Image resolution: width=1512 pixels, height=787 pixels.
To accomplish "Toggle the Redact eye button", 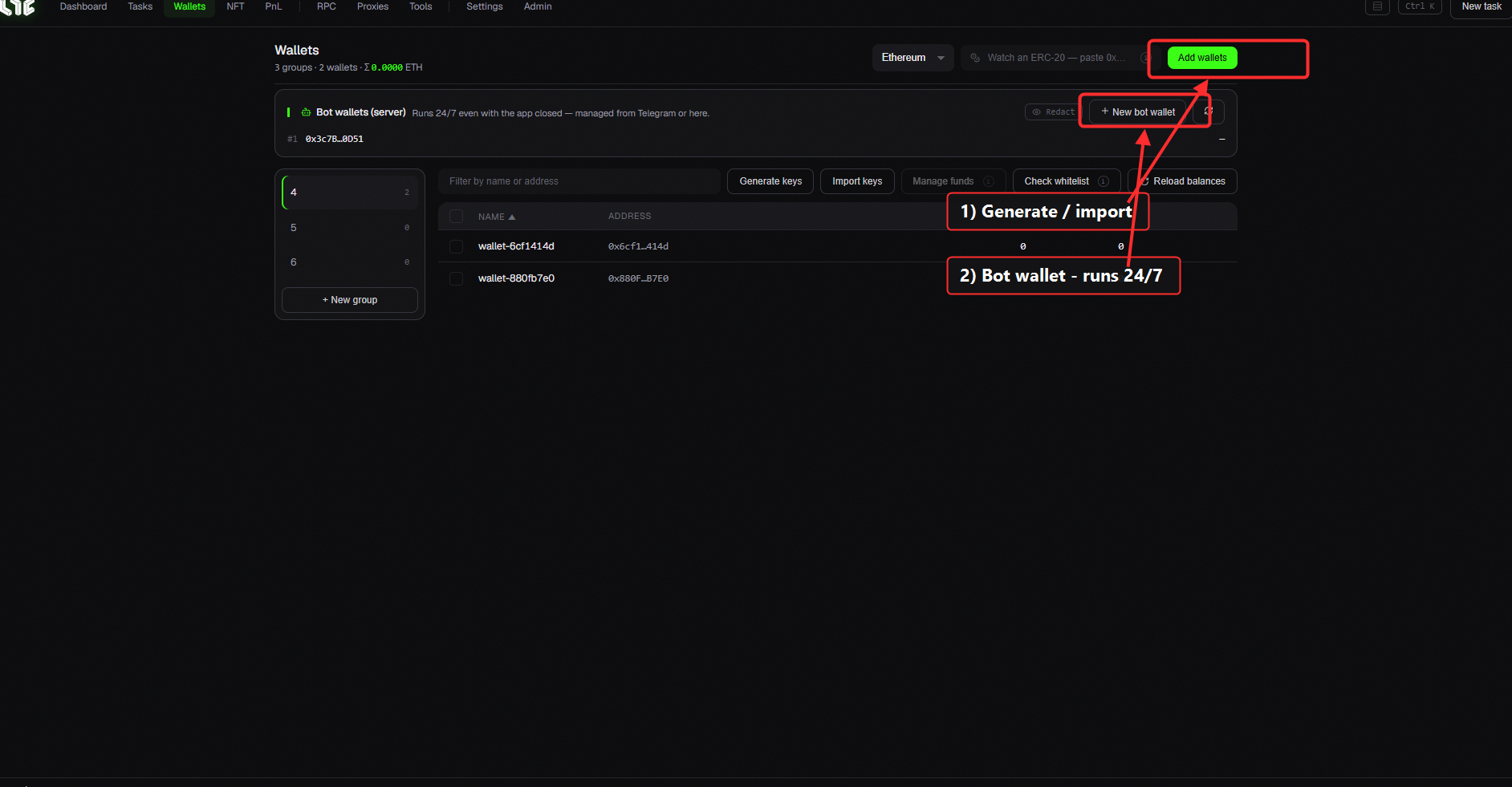I will point(1053,112).
